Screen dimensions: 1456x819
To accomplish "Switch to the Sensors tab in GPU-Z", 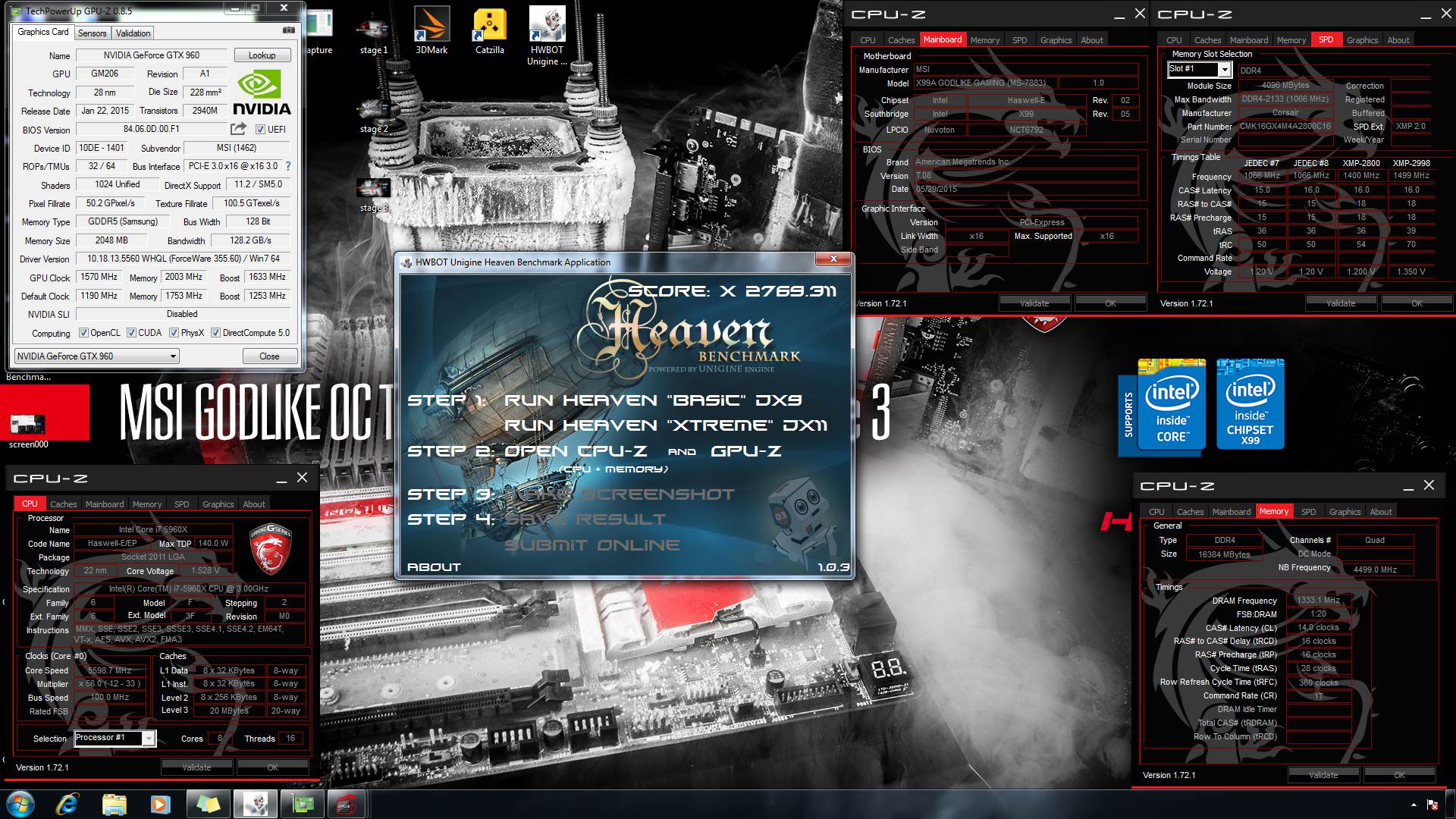I will [92, 33].
